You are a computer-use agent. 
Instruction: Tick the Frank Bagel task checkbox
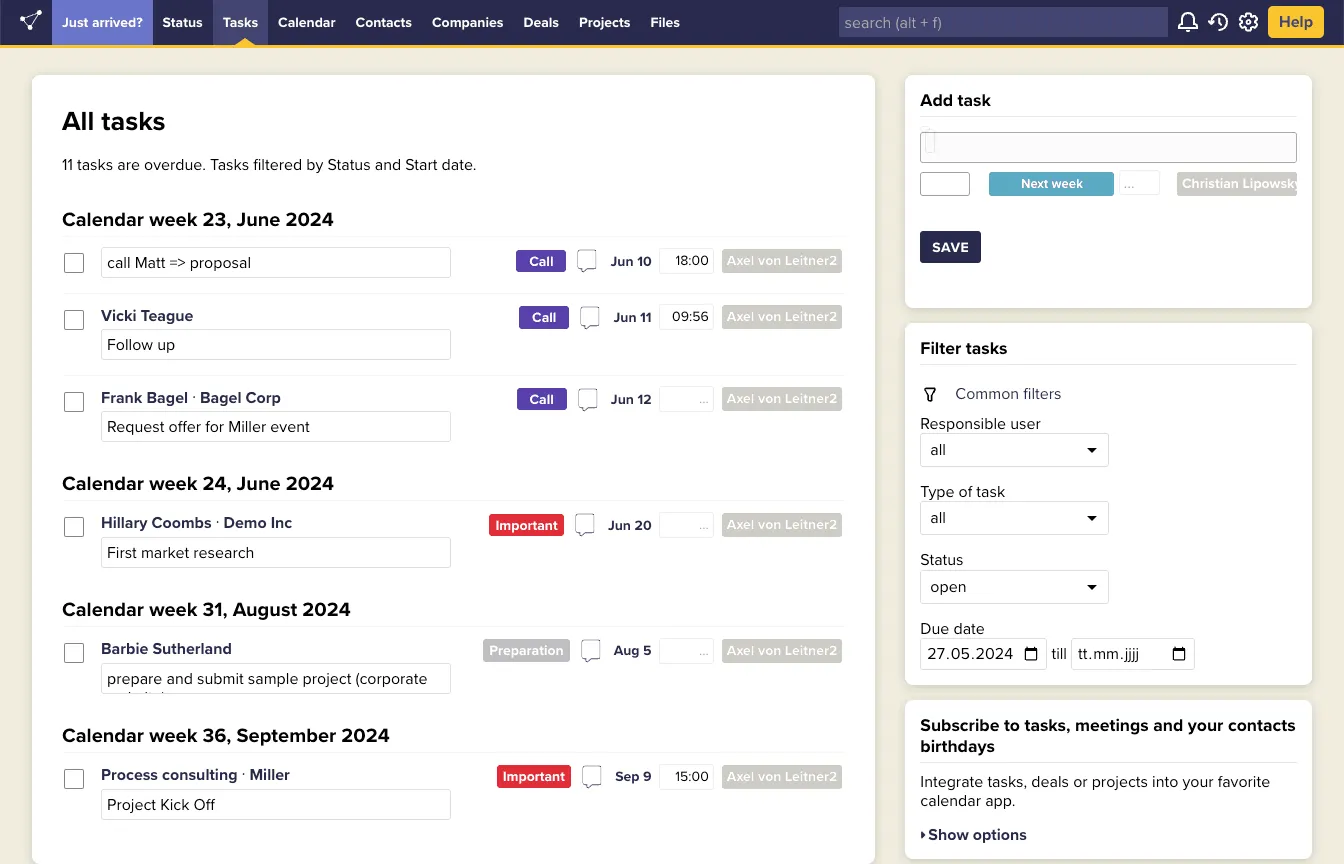click(74, 402)
